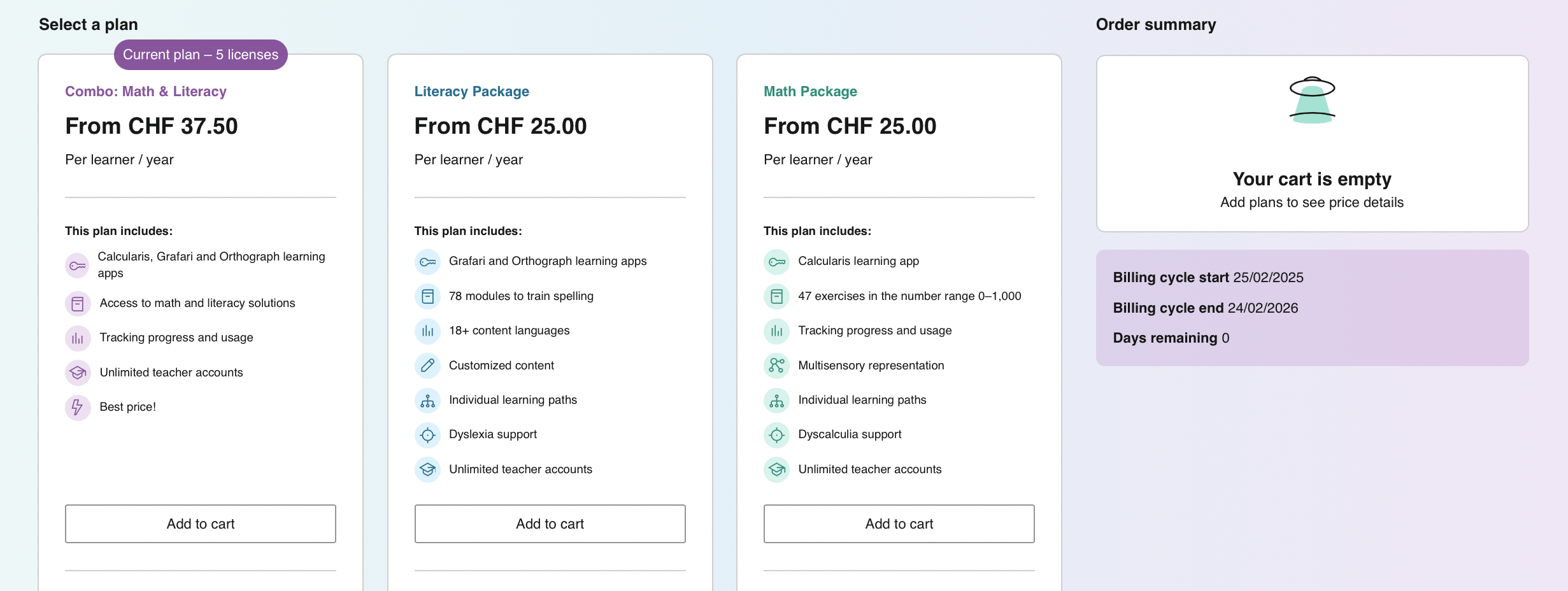Add Math Package to cart
1568x591 pixels.
point(899,523)
